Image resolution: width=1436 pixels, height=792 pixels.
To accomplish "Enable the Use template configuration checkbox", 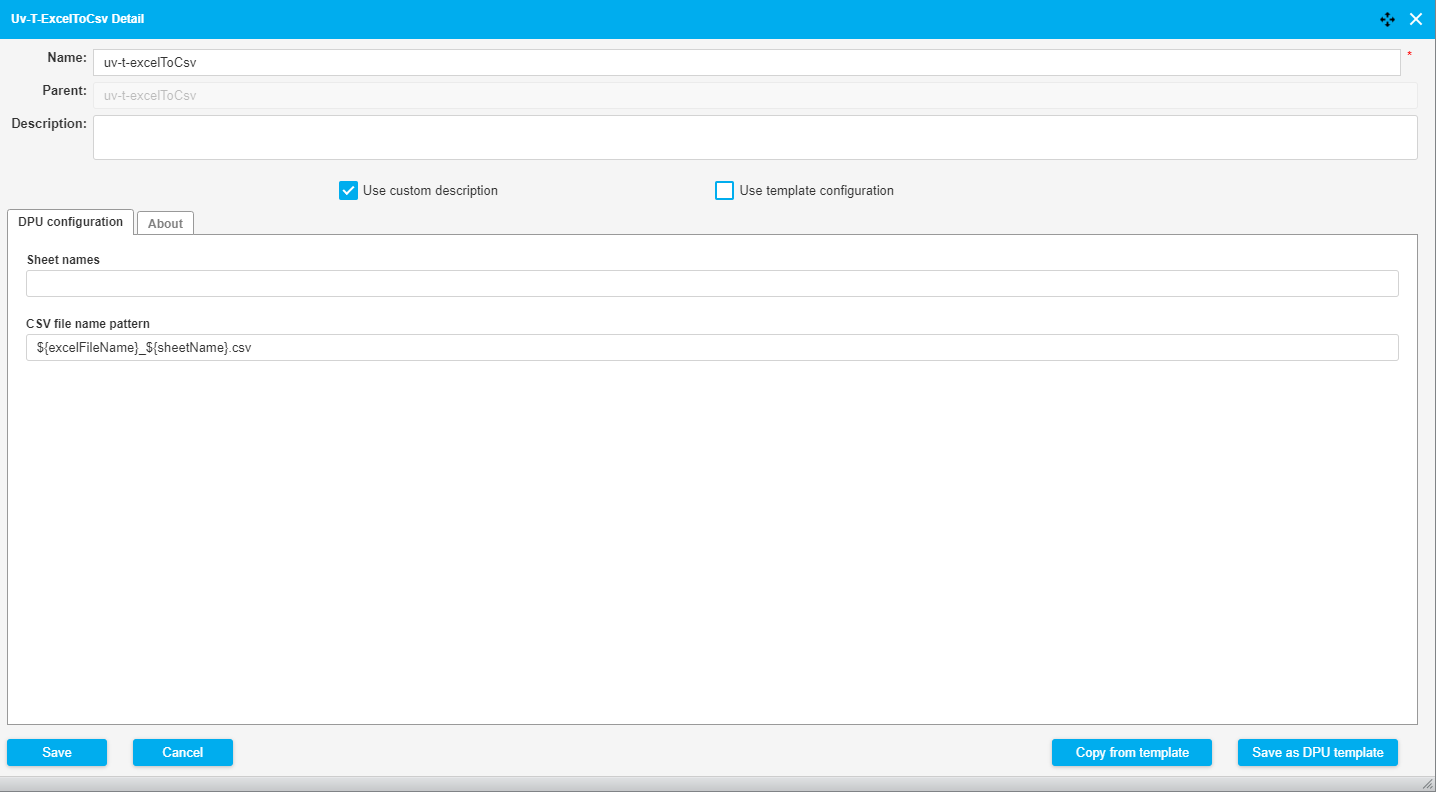I will tap(725, 191).
